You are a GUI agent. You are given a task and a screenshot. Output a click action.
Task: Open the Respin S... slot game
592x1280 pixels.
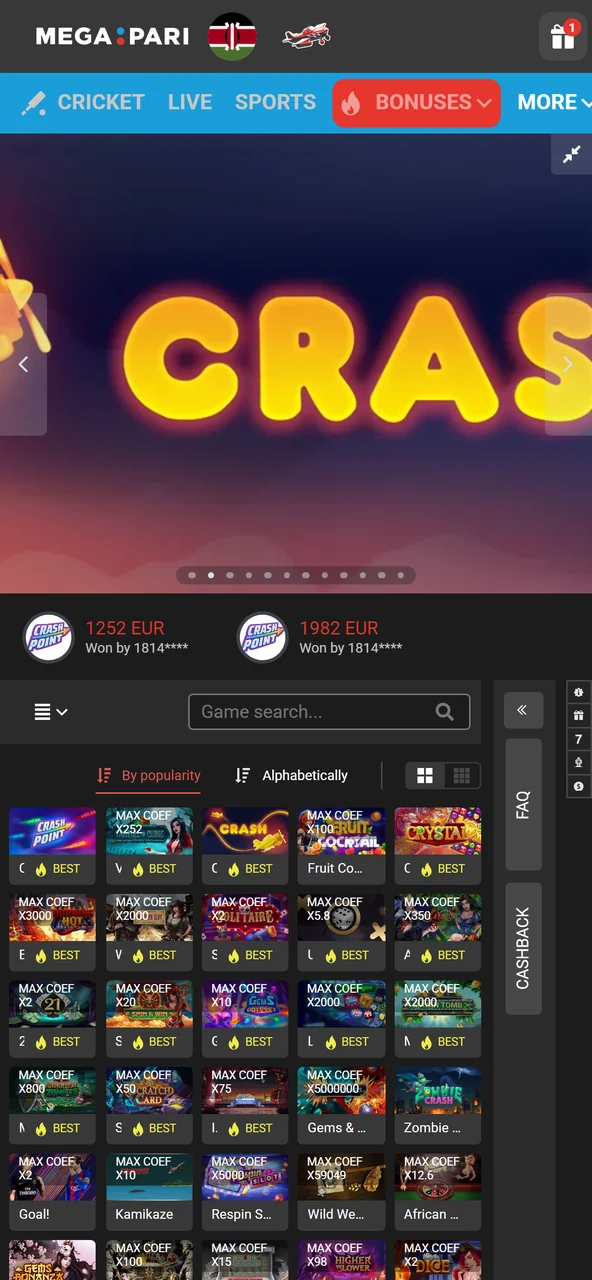coord(245,1191)
